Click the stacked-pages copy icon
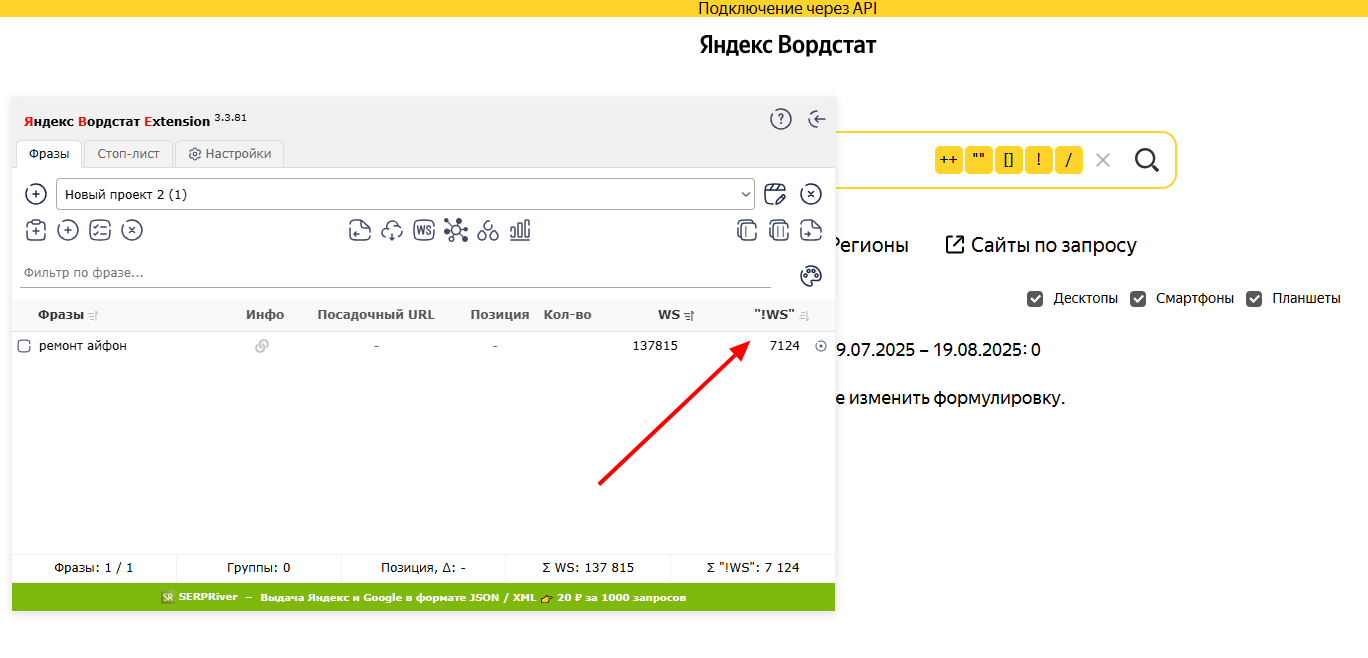1368x658 pixels. pyautogui.click(x=747, y=230)
